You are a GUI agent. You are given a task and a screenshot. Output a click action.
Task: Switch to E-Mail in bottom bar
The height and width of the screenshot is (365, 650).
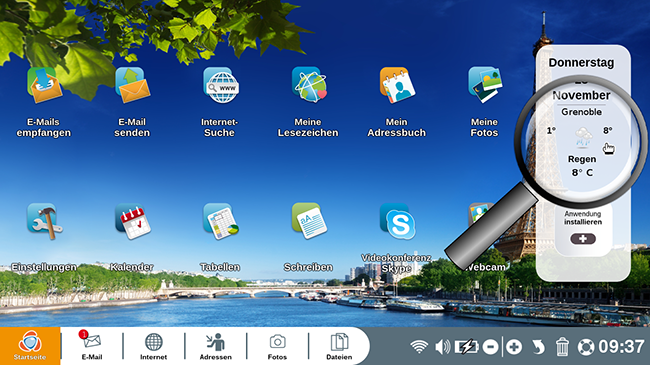[x=92, y=346]
